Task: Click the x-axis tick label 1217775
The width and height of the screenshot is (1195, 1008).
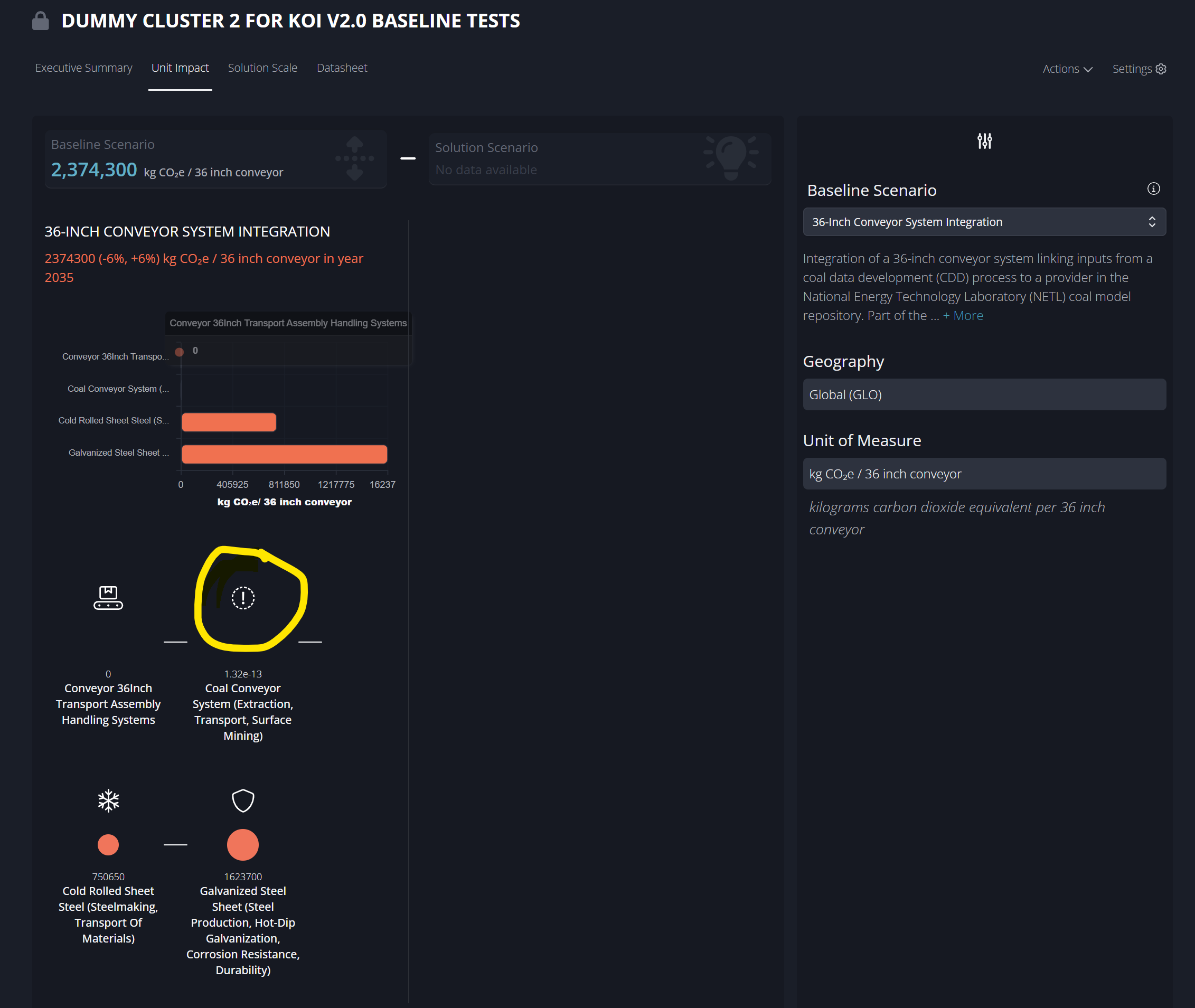Action: [x=336, y=485]
